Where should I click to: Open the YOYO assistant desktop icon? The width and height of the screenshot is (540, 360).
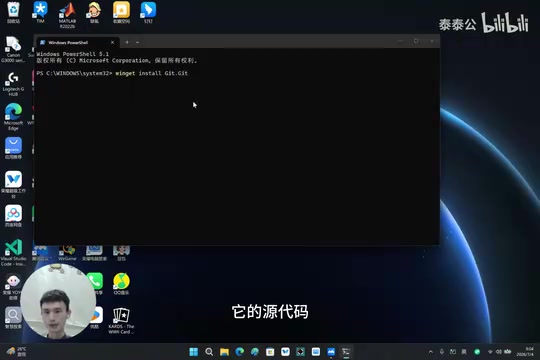[x=13, y=287]
